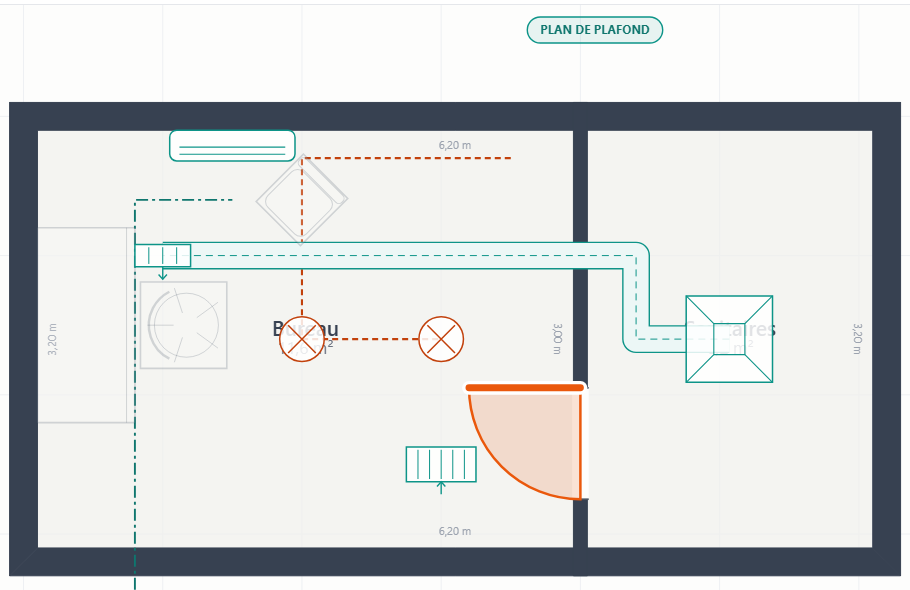
Task: Select the Bureau room label
Action: [305, 329]
